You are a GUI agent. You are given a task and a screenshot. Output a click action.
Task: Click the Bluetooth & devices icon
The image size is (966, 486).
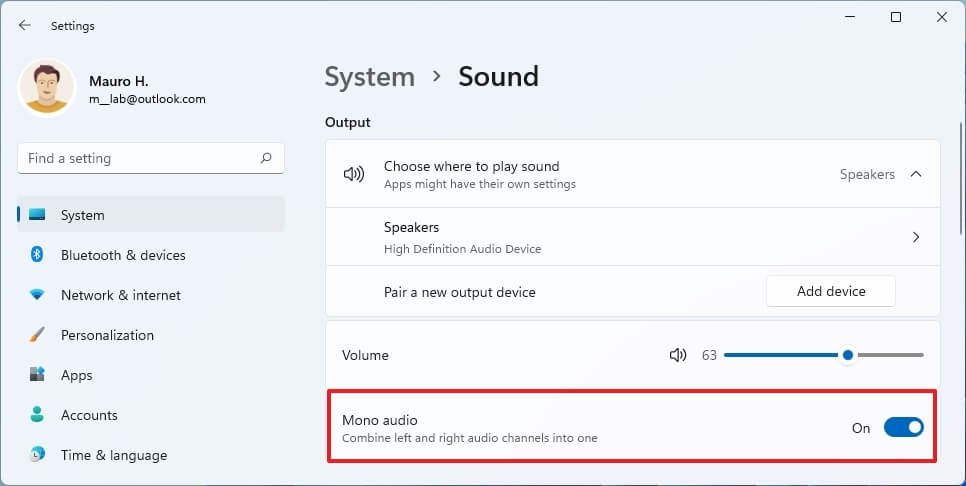(37, 255)
